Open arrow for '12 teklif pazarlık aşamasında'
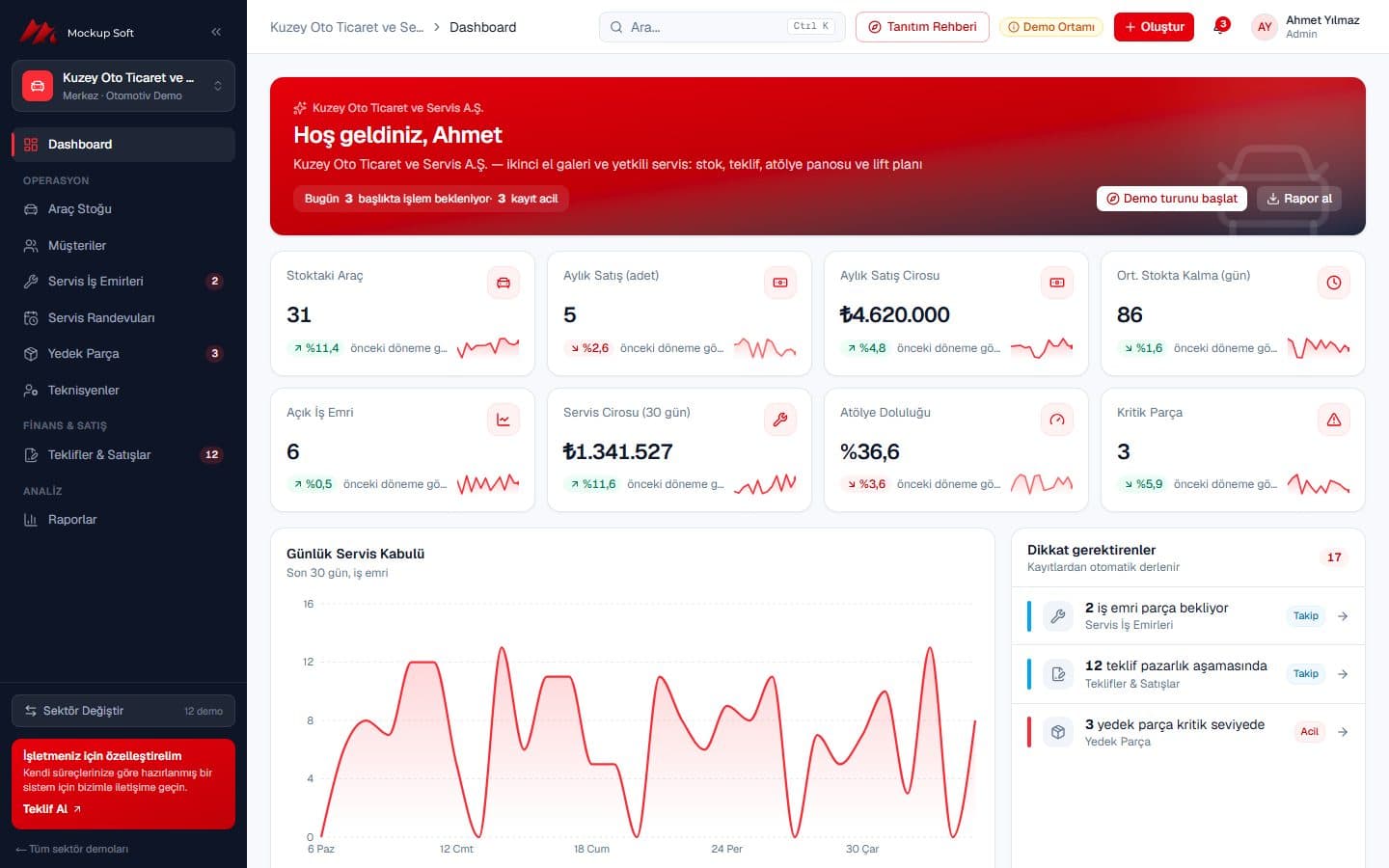This screenshot has height=868, width=1389. coord(1343,674)
